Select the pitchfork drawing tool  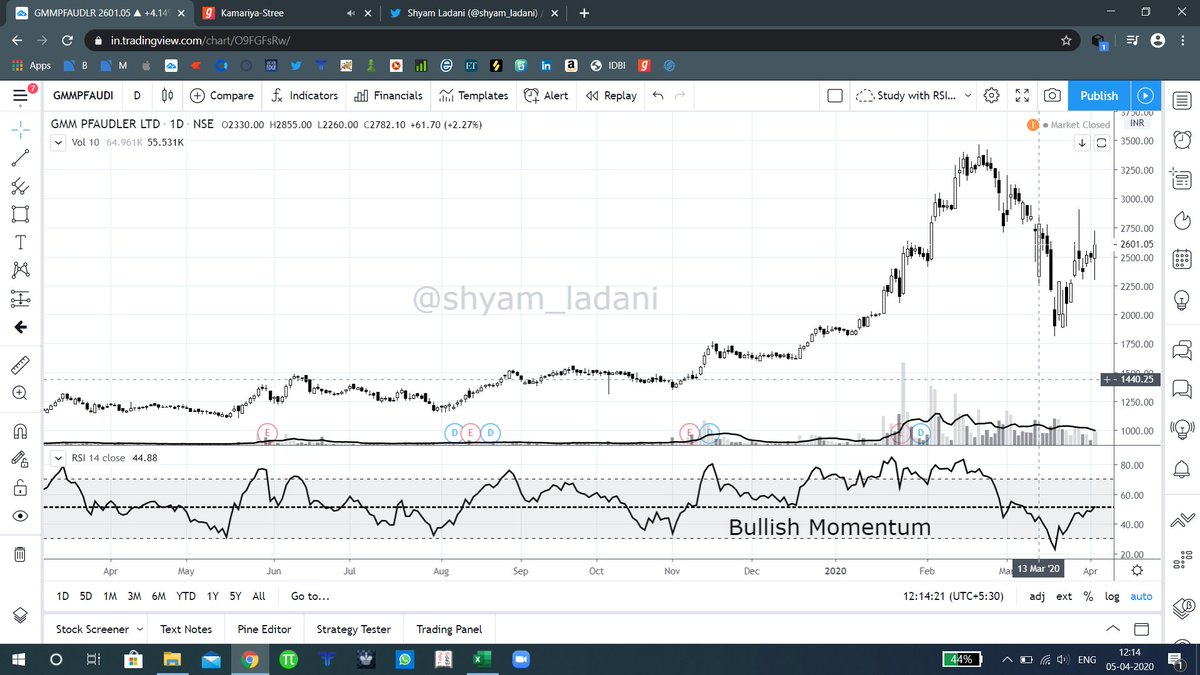19,186
